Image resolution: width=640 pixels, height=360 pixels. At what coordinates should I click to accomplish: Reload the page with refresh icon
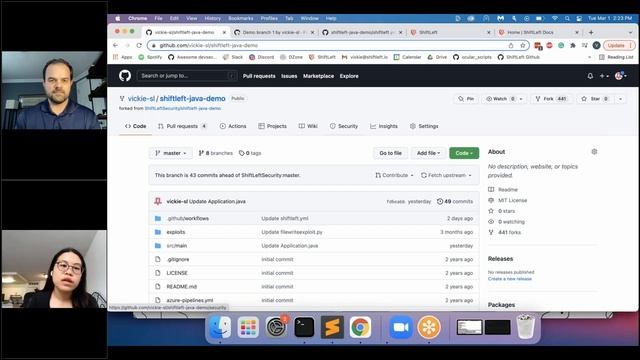(x=139, y=45)
